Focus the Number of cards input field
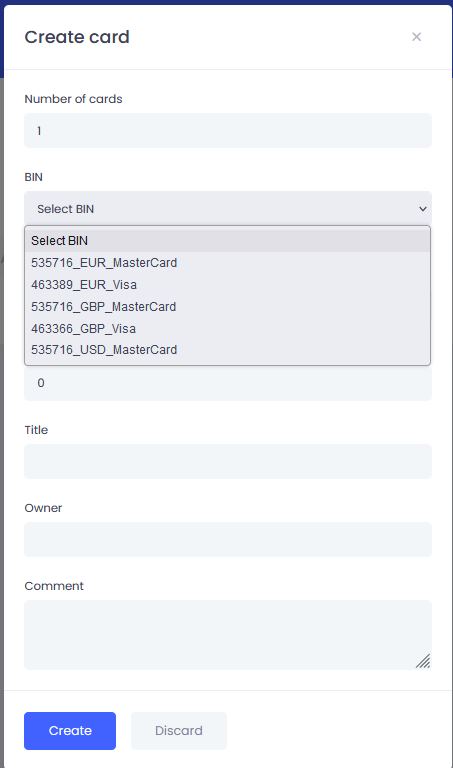Screen dimensions: 453x768 [x=228, y=130]
